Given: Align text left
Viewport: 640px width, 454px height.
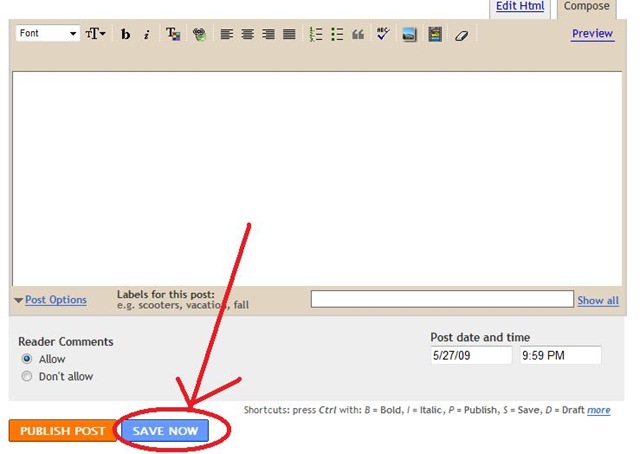Looking at the screenshot, I should 227,34.
